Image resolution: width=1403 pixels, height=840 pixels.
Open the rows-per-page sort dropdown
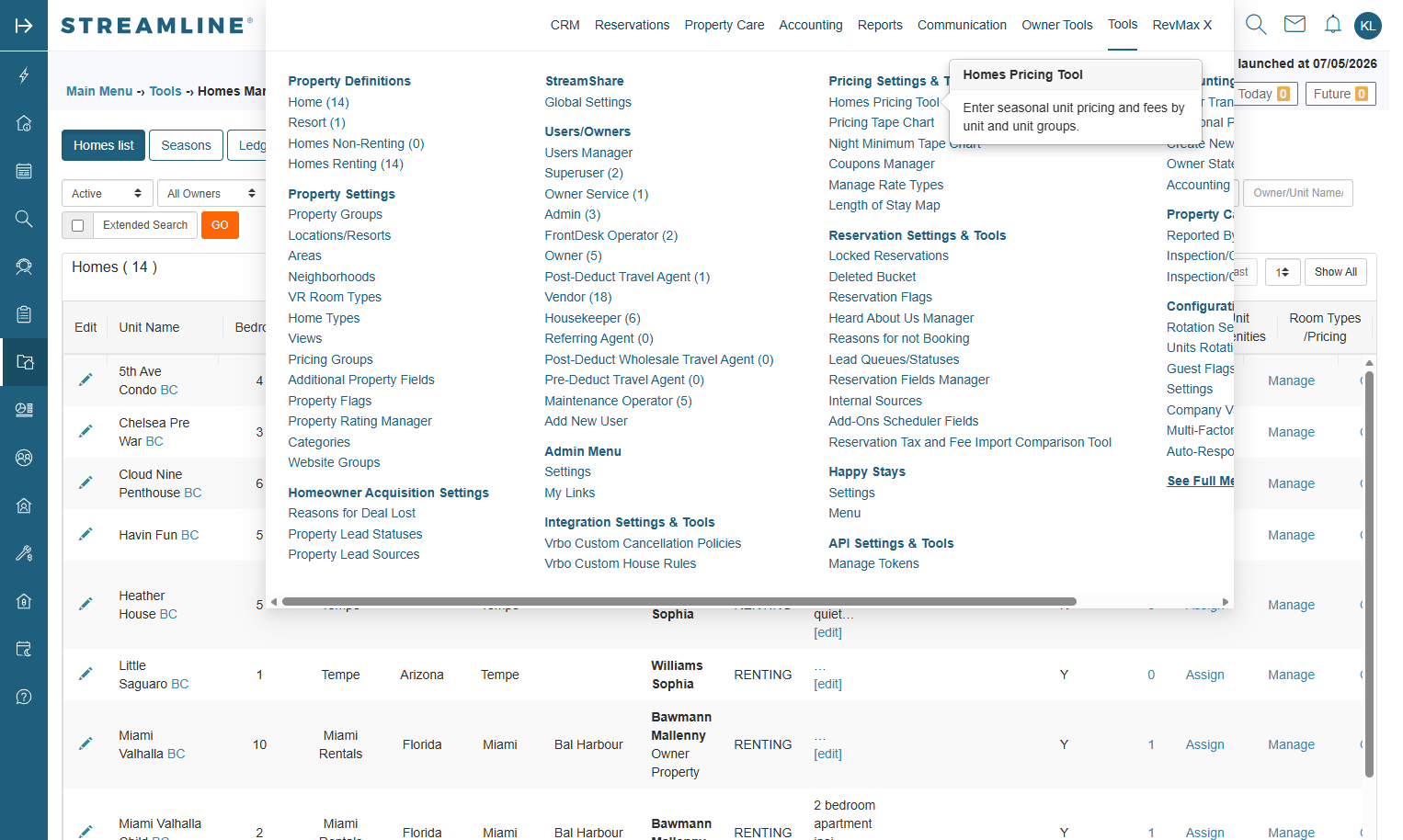tap(1283, 272)
